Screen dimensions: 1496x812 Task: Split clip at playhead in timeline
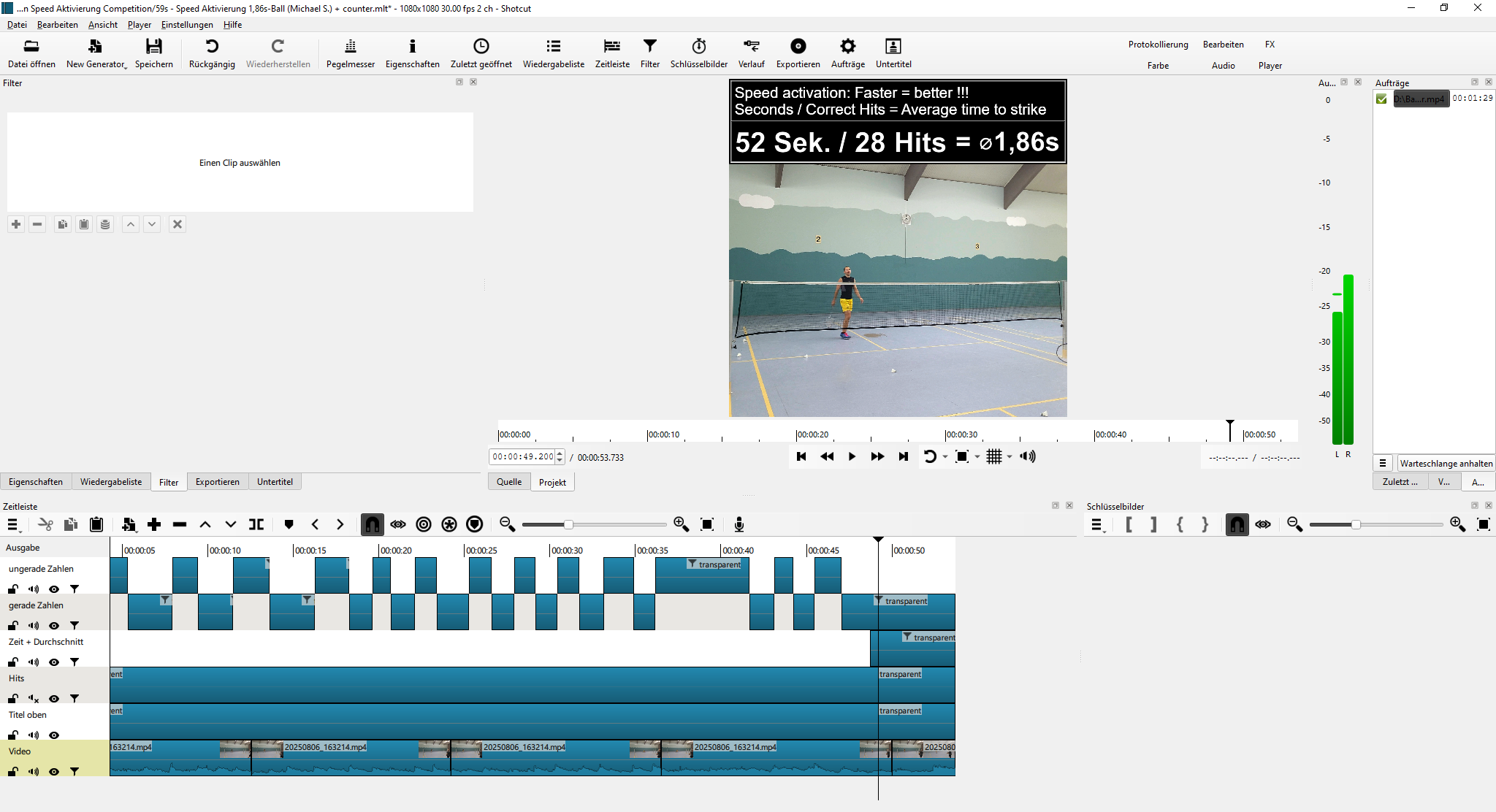pos(256,524)
